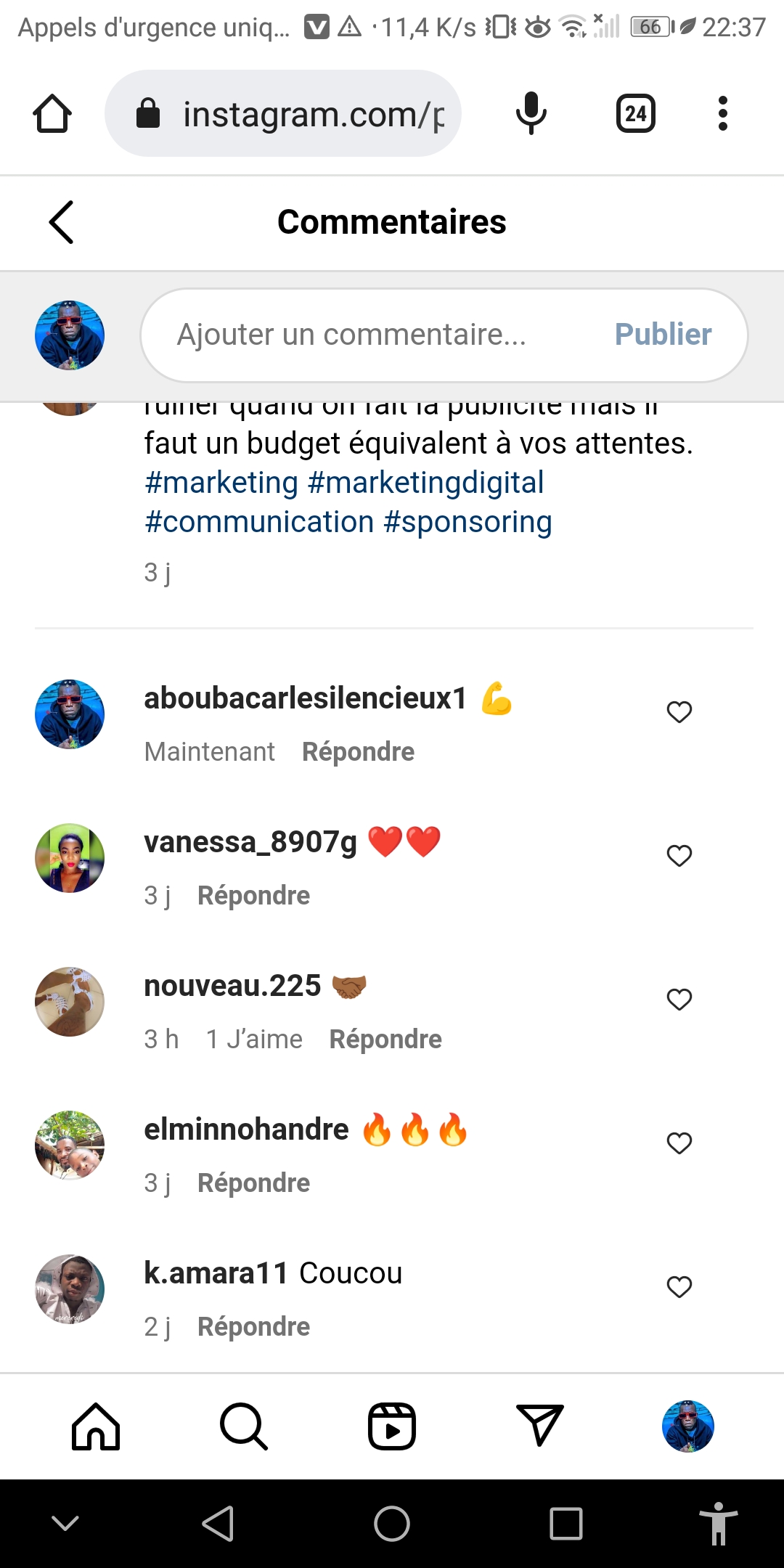
Task: Tap the browser microphone voice search
Action: (531, 113)
